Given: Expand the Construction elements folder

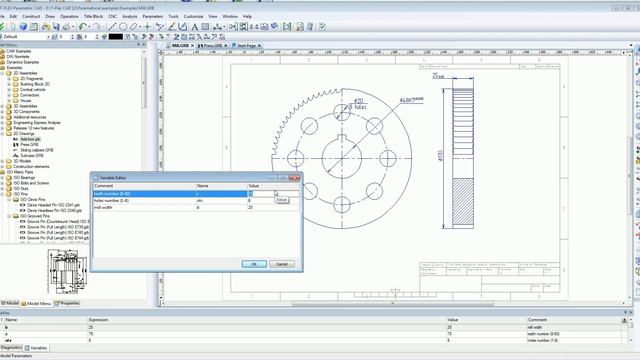Looking at the screenshot, I should 2,167.
